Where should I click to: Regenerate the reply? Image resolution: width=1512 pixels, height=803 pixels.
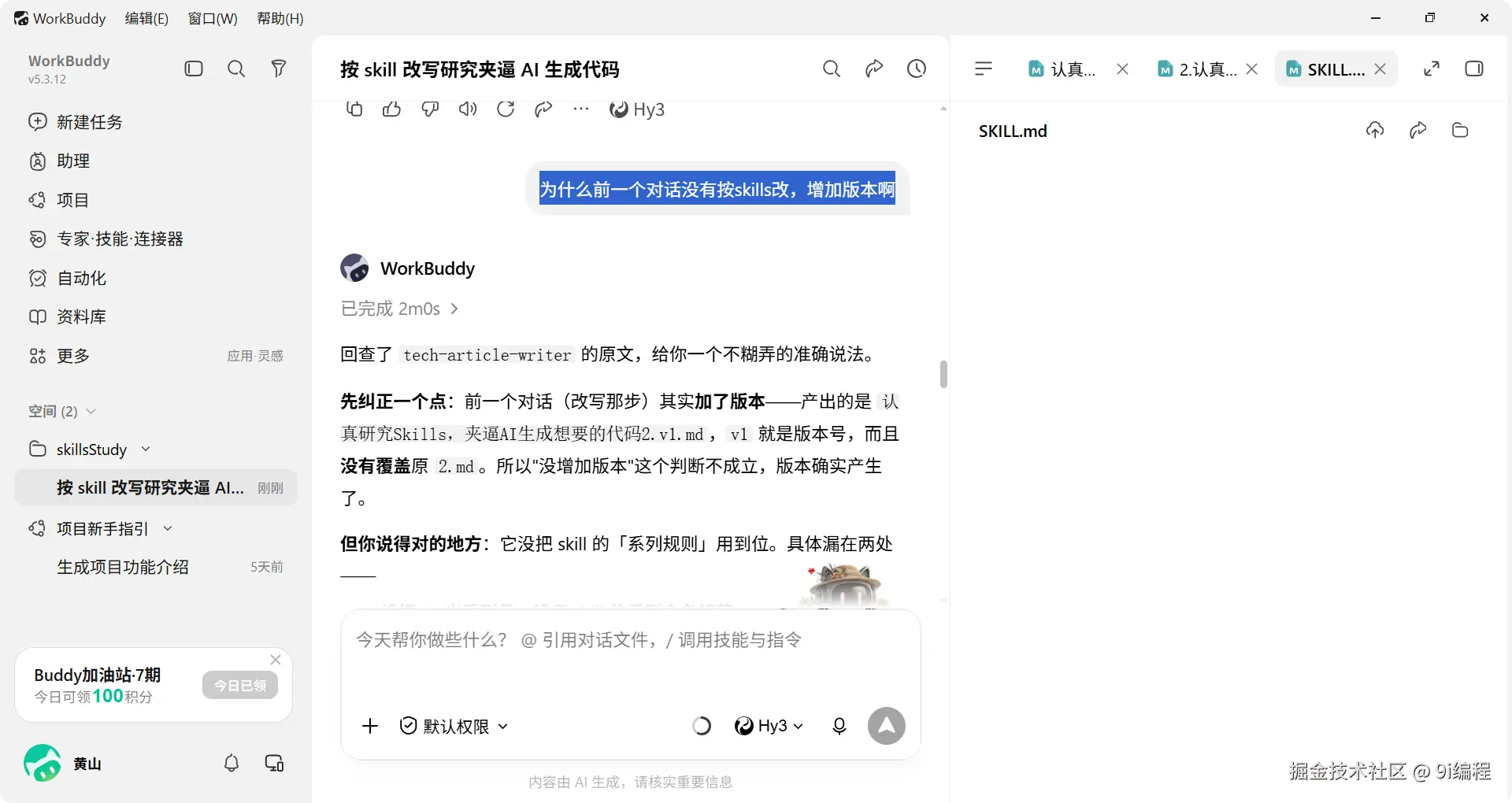(x=506, y=109)
